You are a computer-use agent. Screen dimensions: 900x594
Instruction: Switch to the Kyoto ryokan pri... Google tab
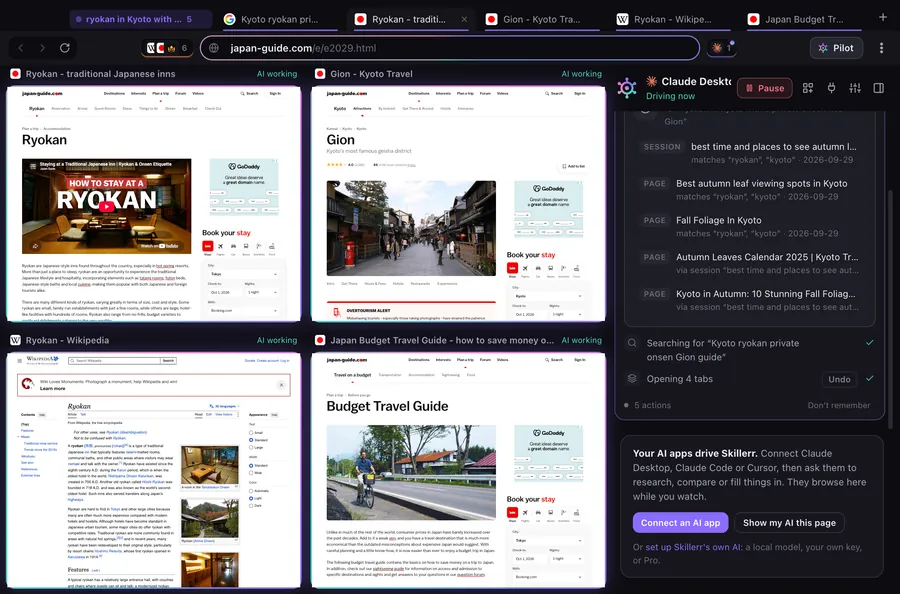(x=280, y=19)
